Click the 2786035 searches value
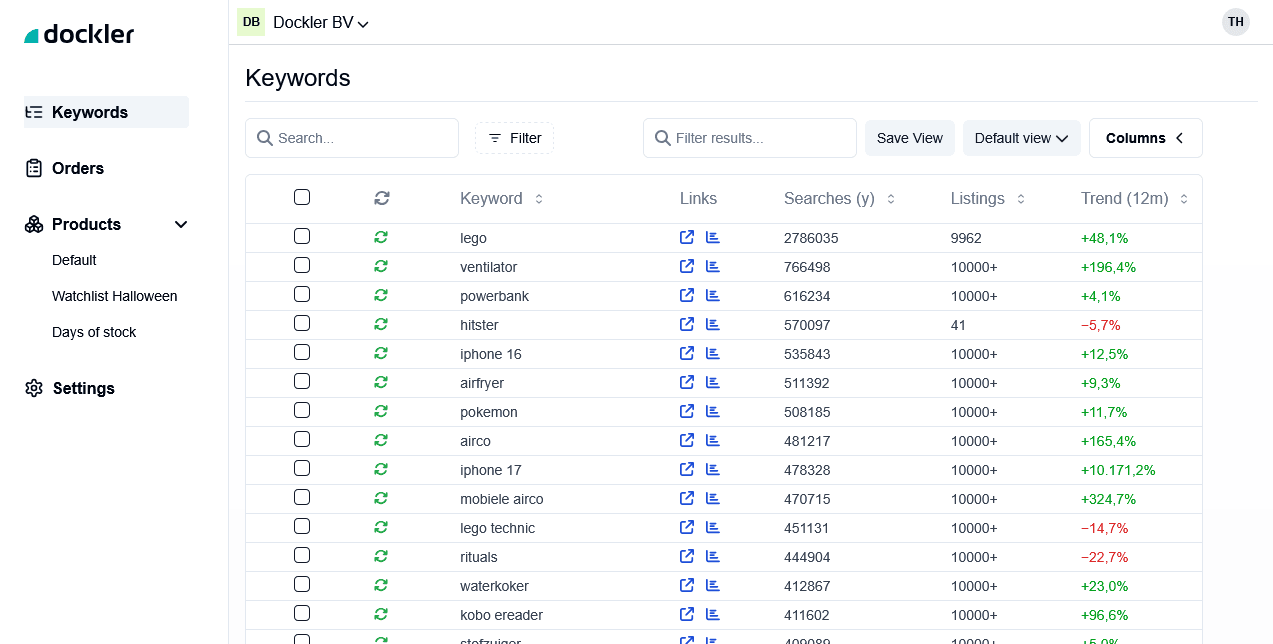This screenshot has height=644, width=1273. [811, 238]
